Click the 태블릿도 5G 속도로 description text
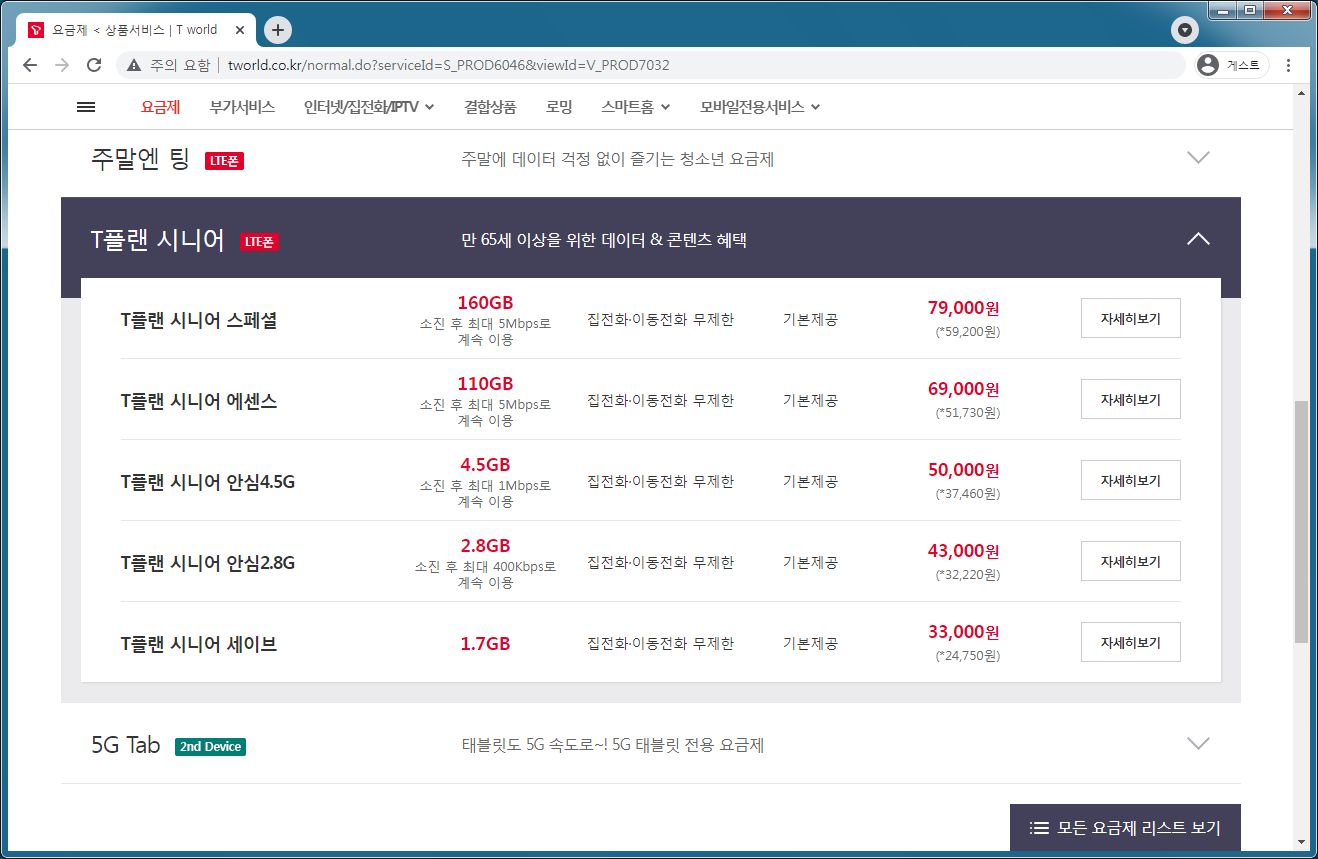 (612, 745)
